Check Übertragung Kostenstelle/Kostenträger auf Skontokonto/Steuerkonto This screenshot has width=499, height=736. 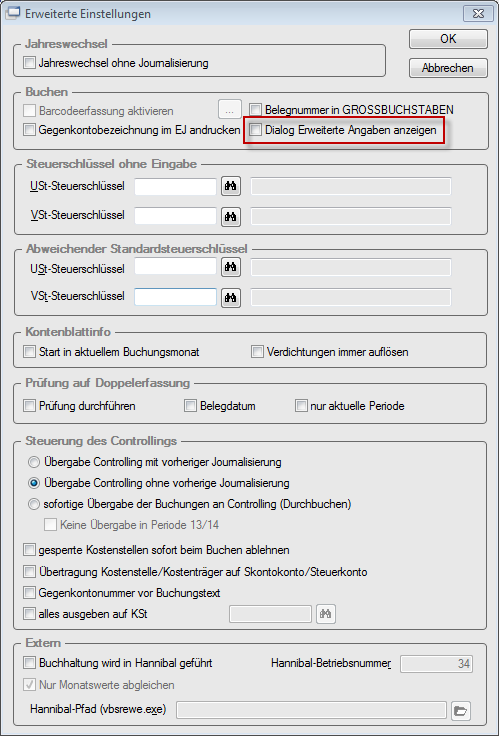pyautogui.click(x=30, y=572)
